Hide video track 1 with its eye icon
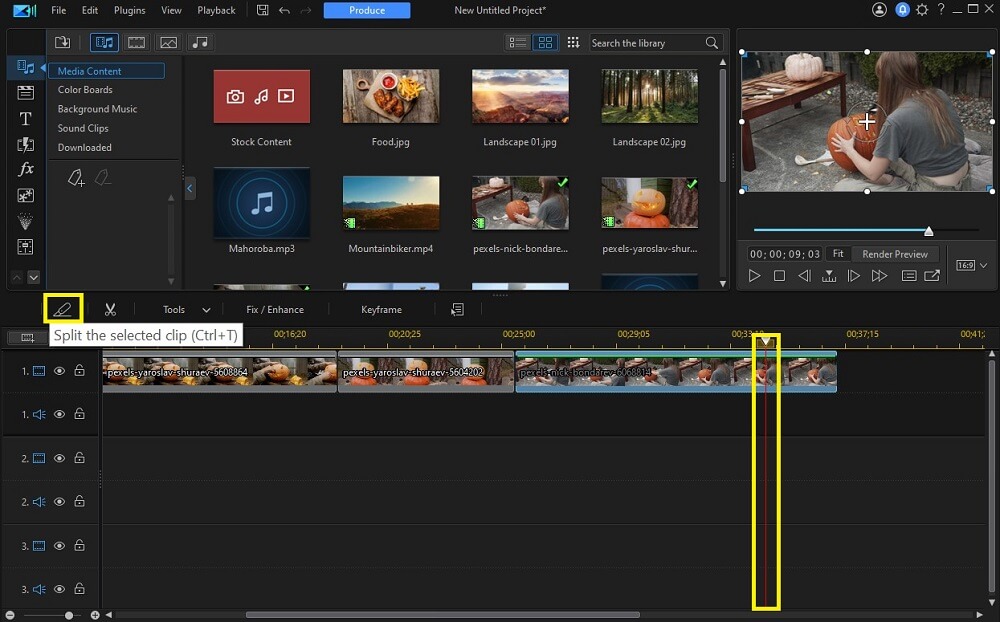The image size is (1000, 622). pos(60,371)
